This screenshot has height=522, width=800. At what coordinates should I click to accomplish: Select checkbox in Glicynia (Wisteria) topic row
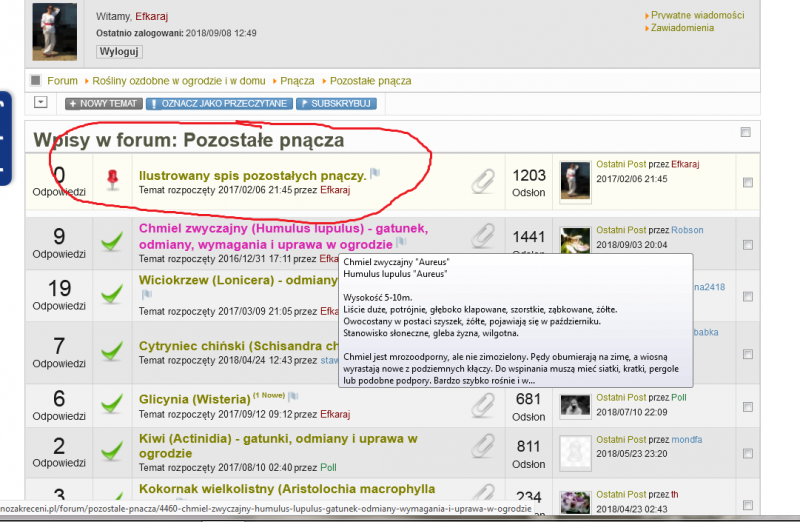(x=748, y=406)
